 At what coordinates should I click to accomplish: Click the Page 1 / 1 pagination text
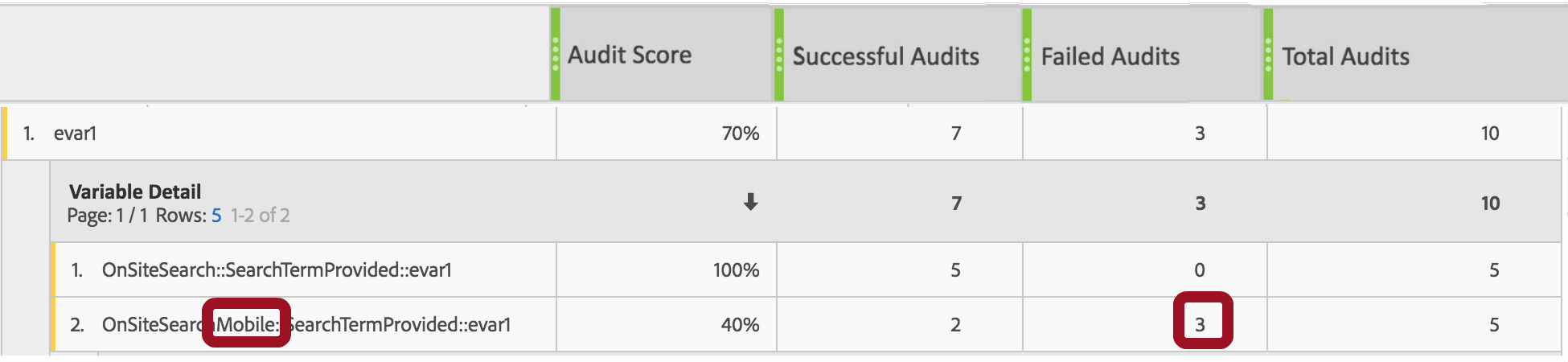[x=108, y=216]
